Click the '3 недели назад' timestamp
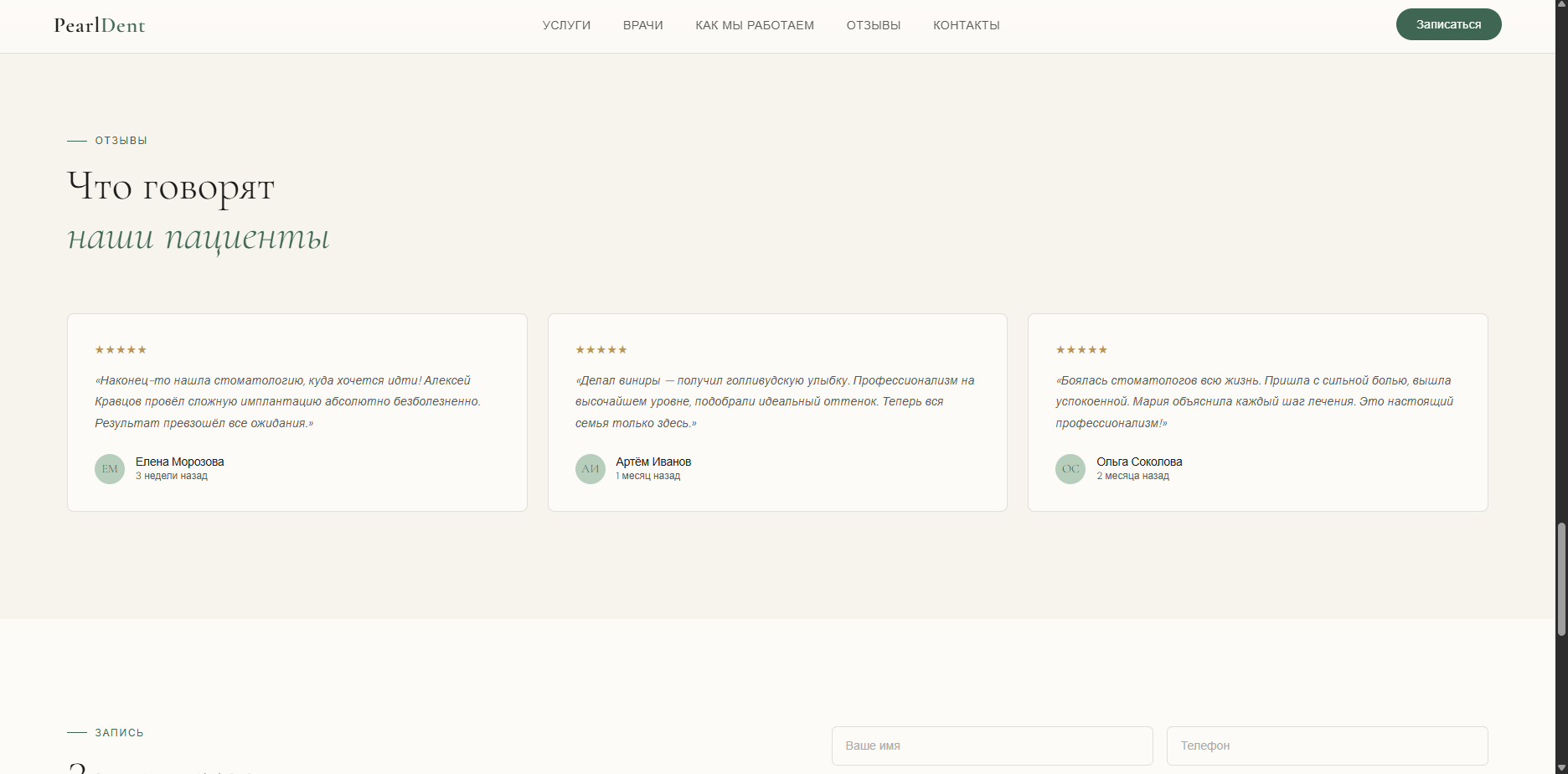Image resolution: width=1568 pixels, height=774 pixels. coord(172,476)
